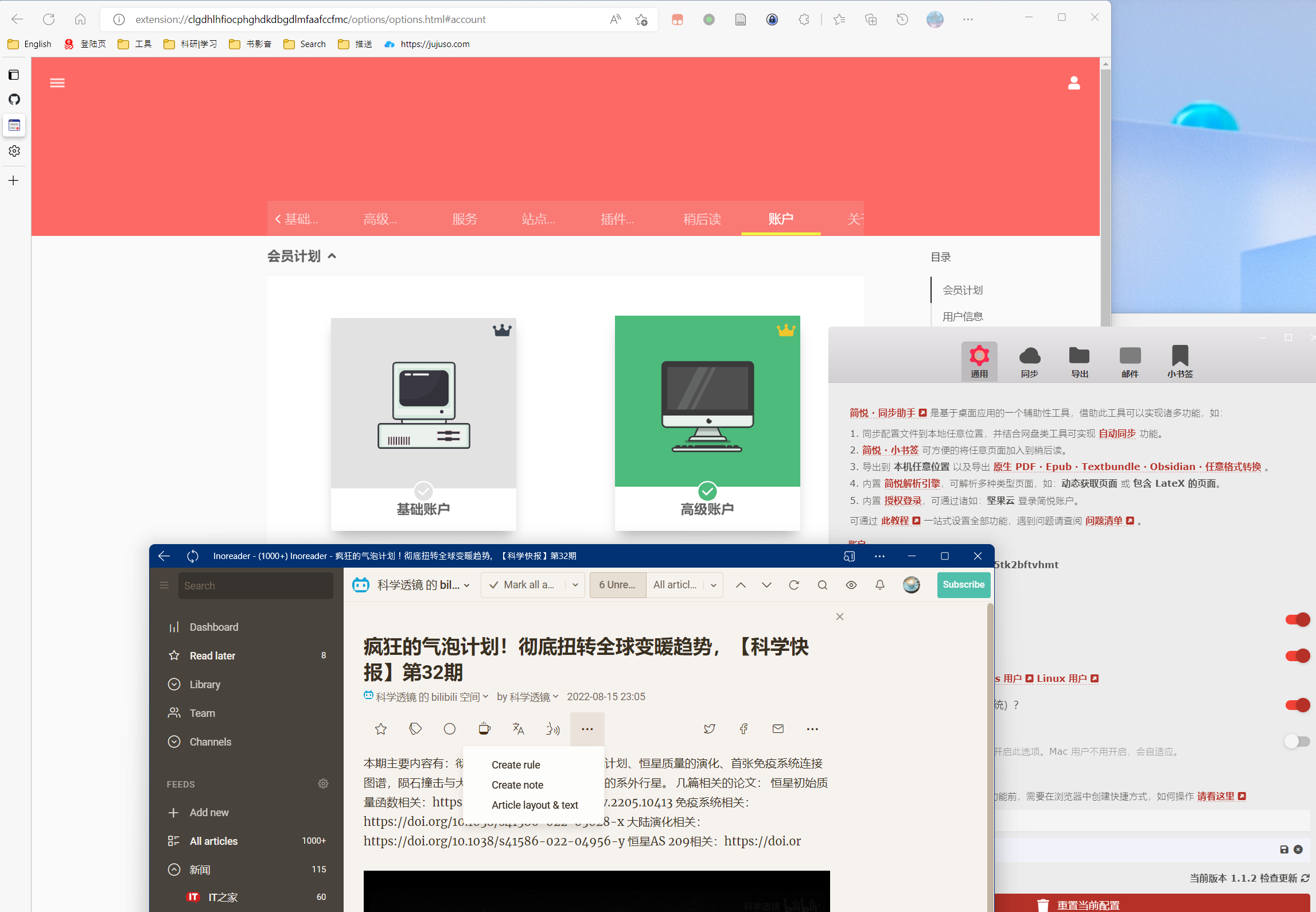
Task: Share the article via email icon
Action: click(x=777, y=729)
